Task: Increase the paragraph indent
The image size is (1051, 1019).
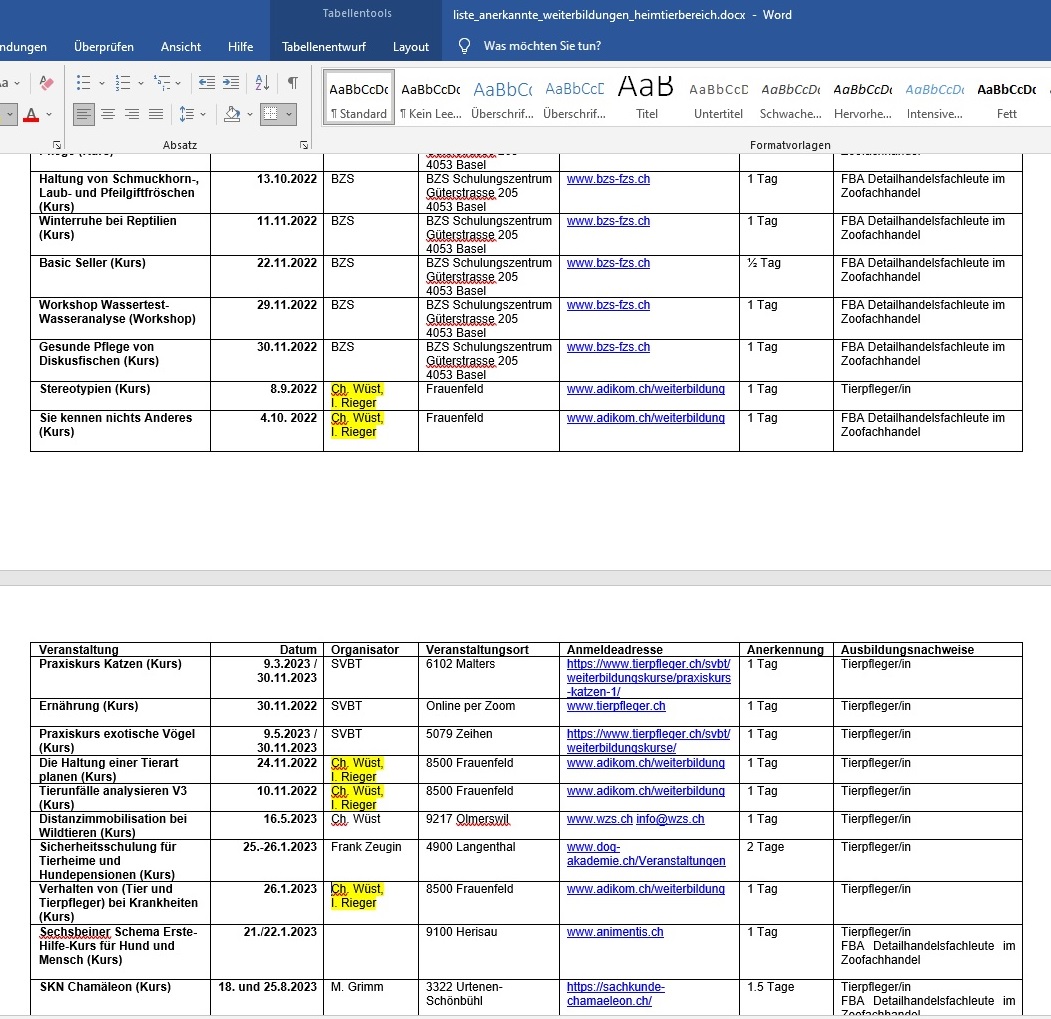Action: 231,82
